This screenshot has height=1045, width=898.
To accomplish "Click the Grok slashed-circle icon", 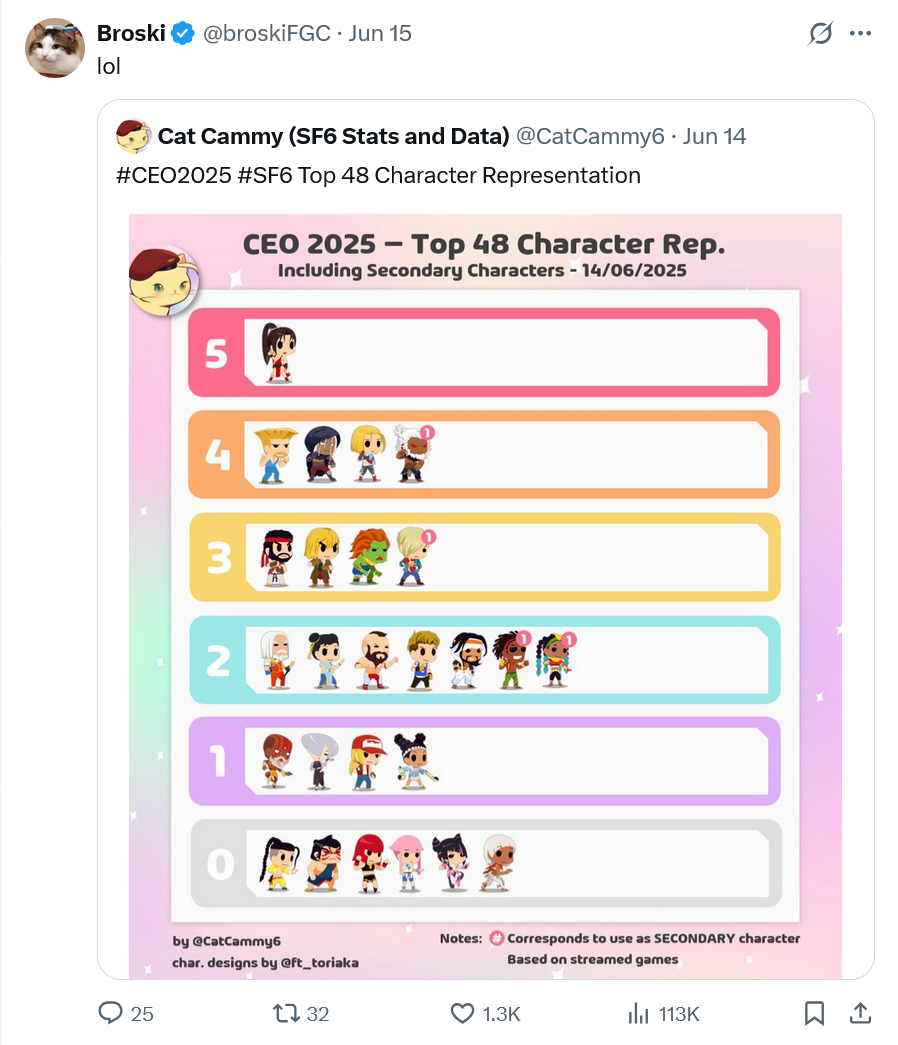I will pos(820,33).
